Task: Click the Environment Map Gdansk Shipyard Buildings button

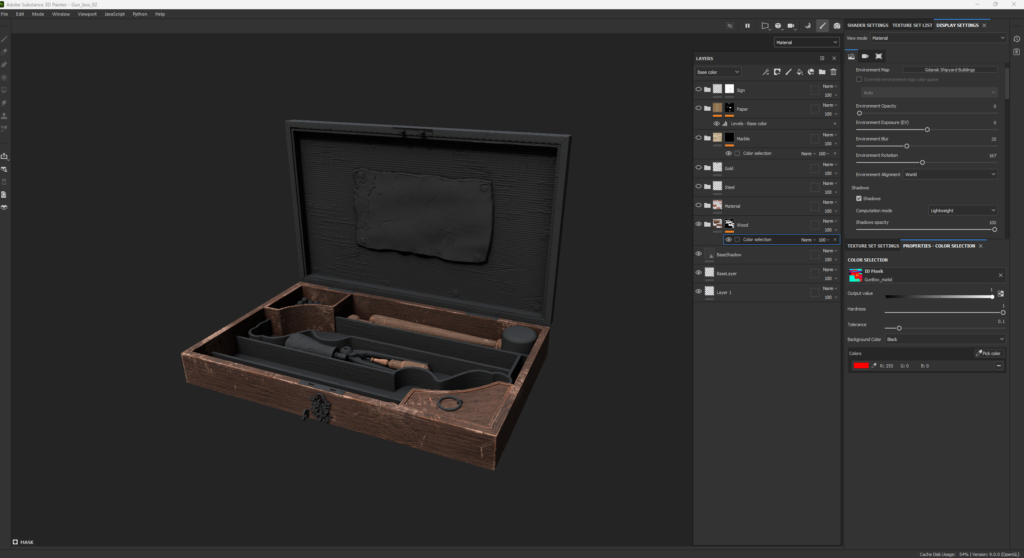Action: (950, 70)
